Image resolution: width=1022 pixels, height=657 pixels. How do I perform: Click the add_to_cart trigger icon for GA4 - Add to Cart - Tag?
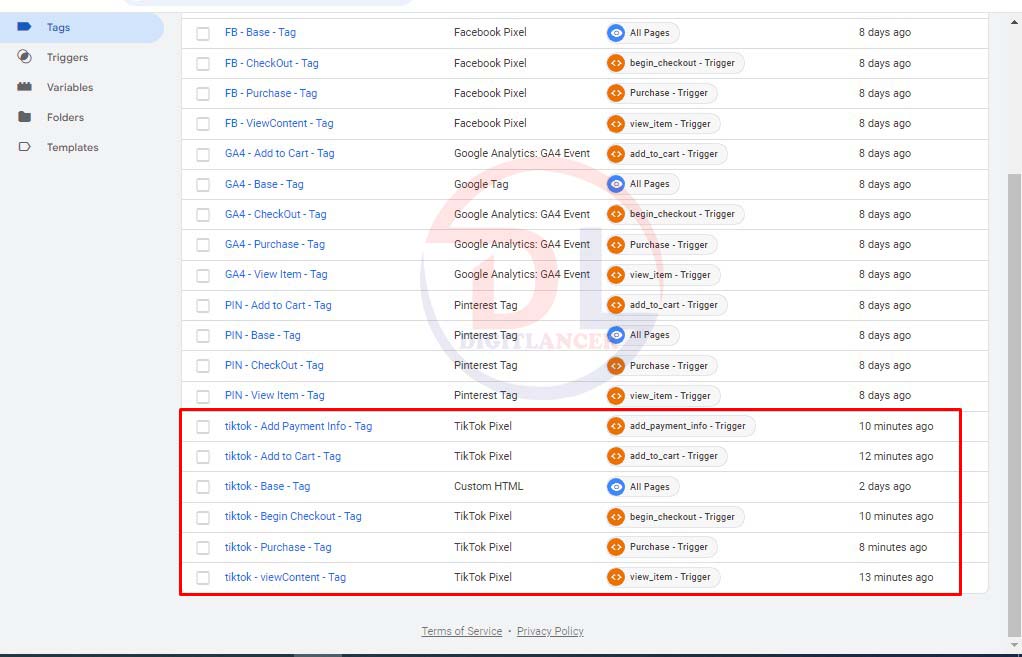(x=615, y=154)
